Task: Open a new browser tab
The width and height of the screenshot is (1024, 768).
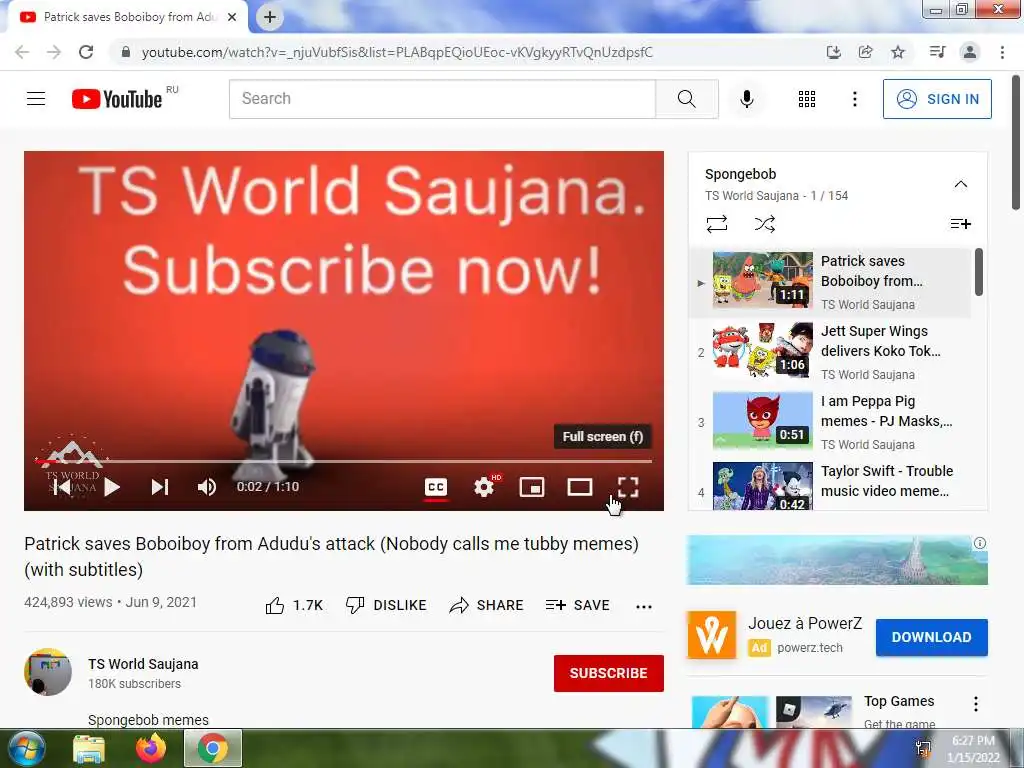Action: coord(270,18)
